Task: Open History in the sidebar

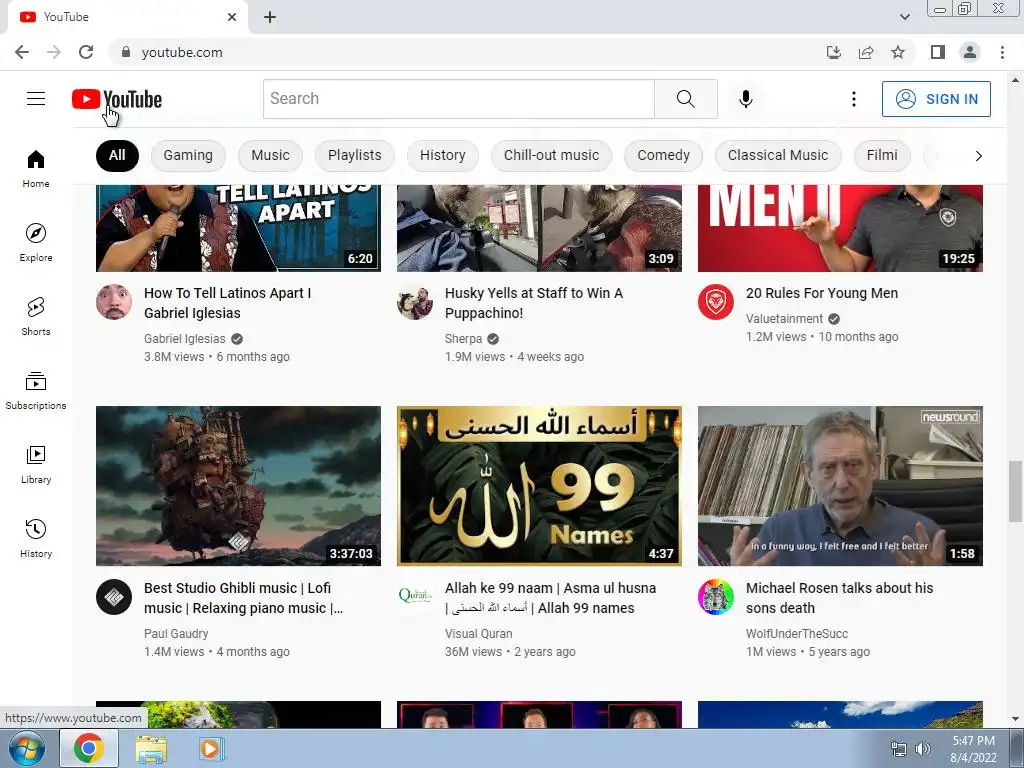Action: [36, 537]
